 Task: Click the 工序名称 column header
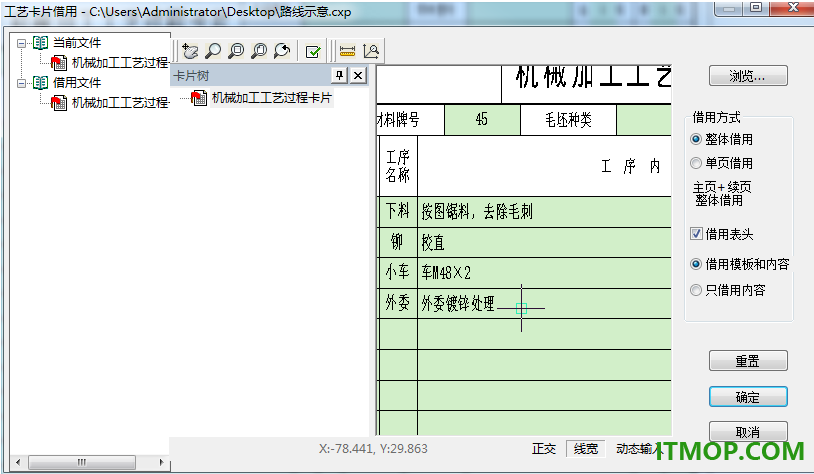click(398, 166)
